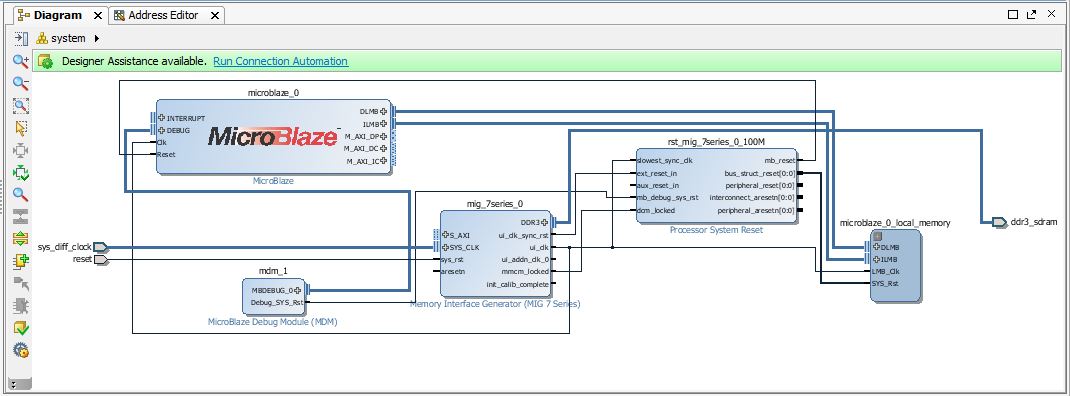
Task: Expand DLMB on microblaze_0_local_memory block
Action: click(x=877, y=247)
